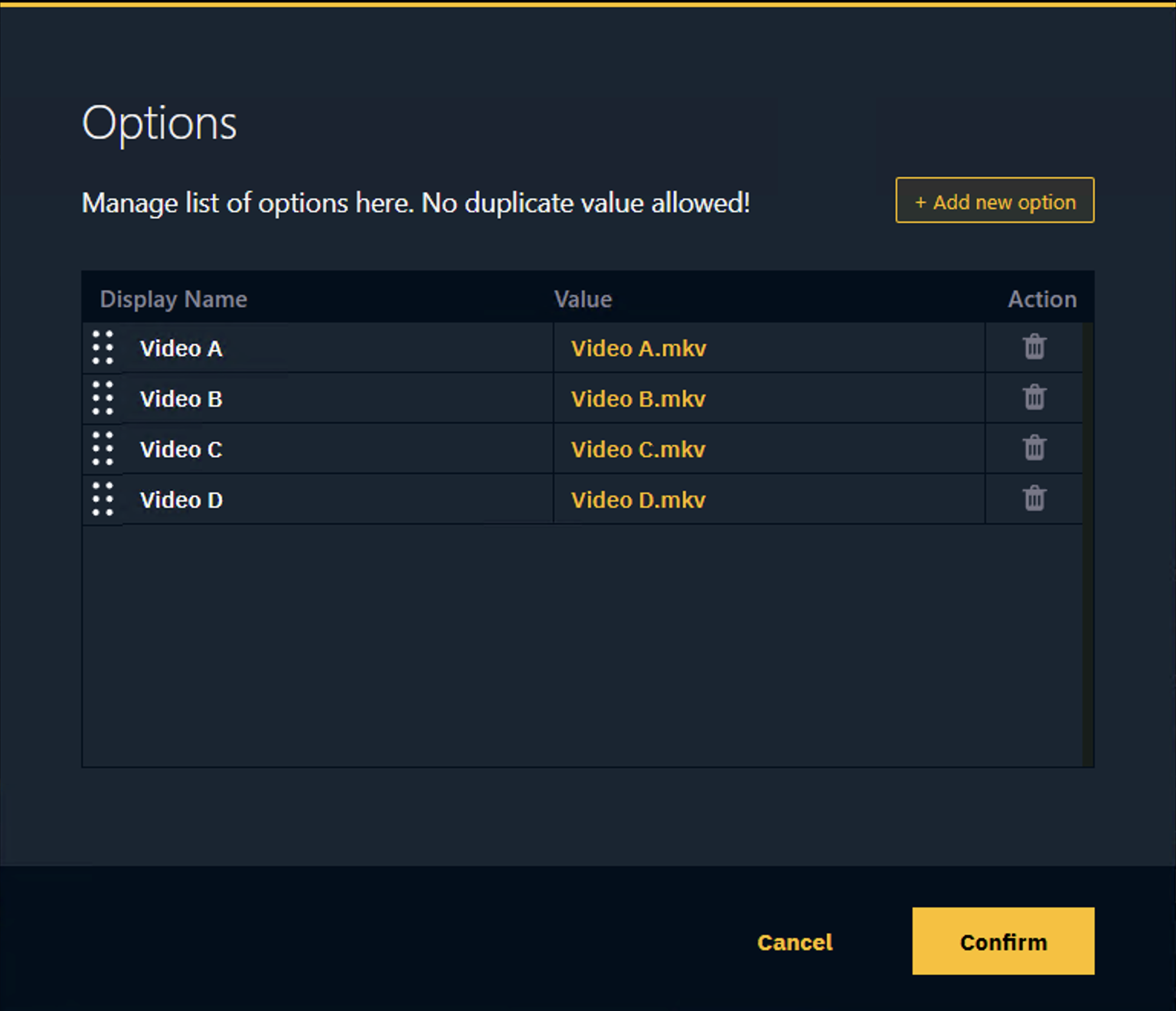Screen dimensions: 1176x1011
Task: Cancel the options dialog
Action: 795,942
